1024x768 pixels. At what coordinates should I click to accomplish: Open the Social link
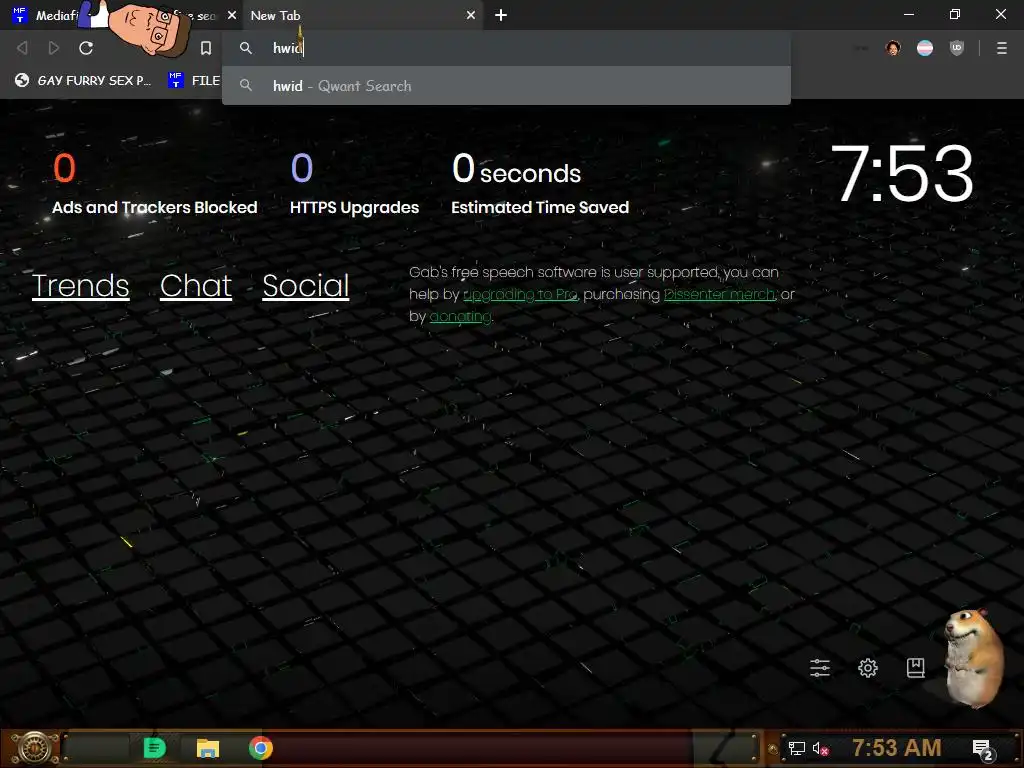(306, 285)
